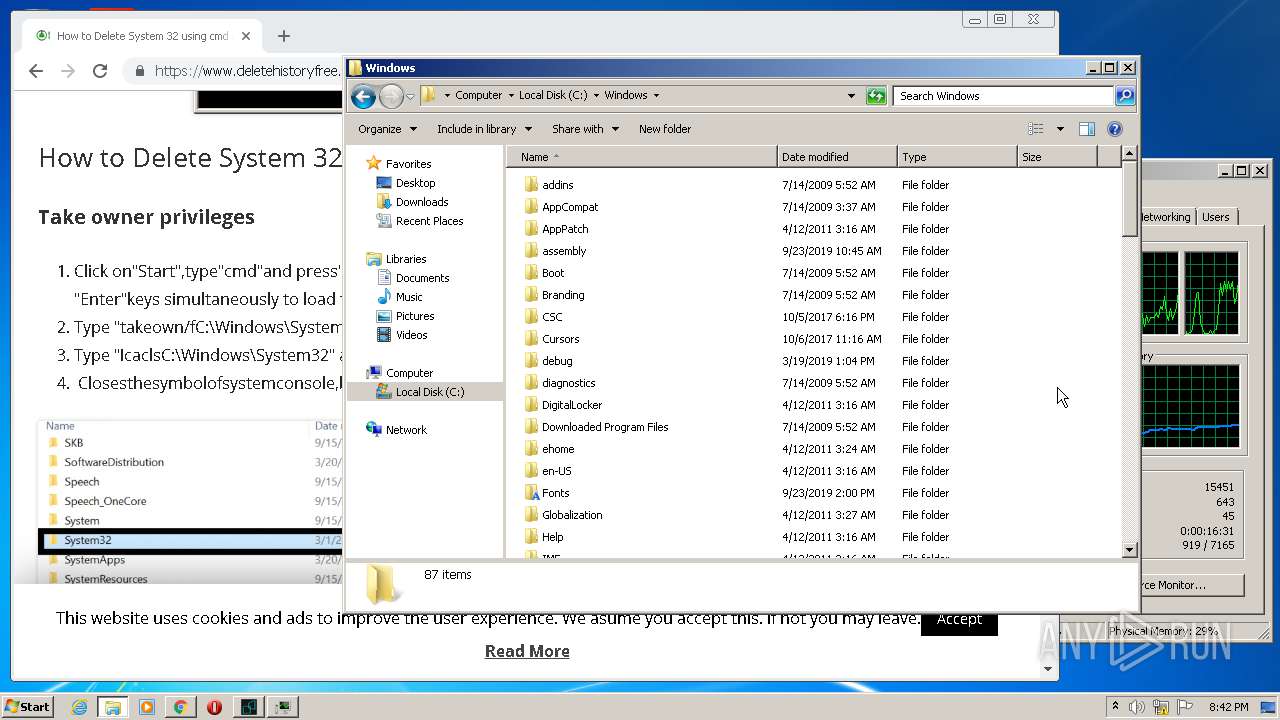This screenshot has height=720, width=1280.
Task: Open a new browser tab
Action: pyautogui.click(x=284, y=36)
